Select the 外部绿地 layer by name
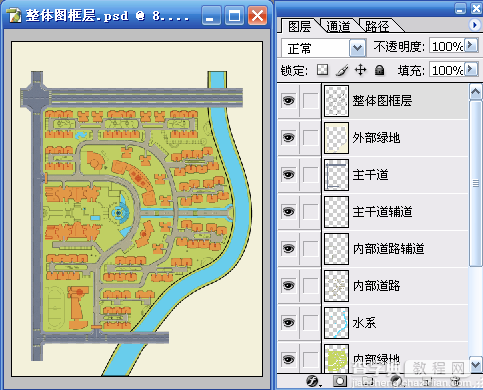483x390 pixels. point(376,138)
